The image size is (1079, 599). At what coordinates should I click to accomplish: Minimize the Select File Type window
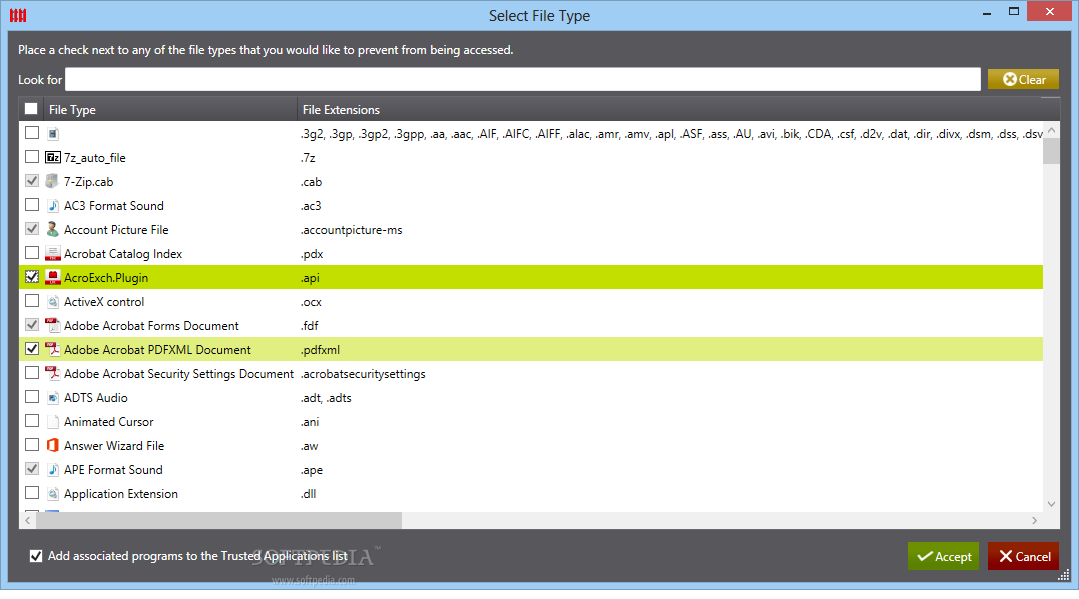click(987, 12)
